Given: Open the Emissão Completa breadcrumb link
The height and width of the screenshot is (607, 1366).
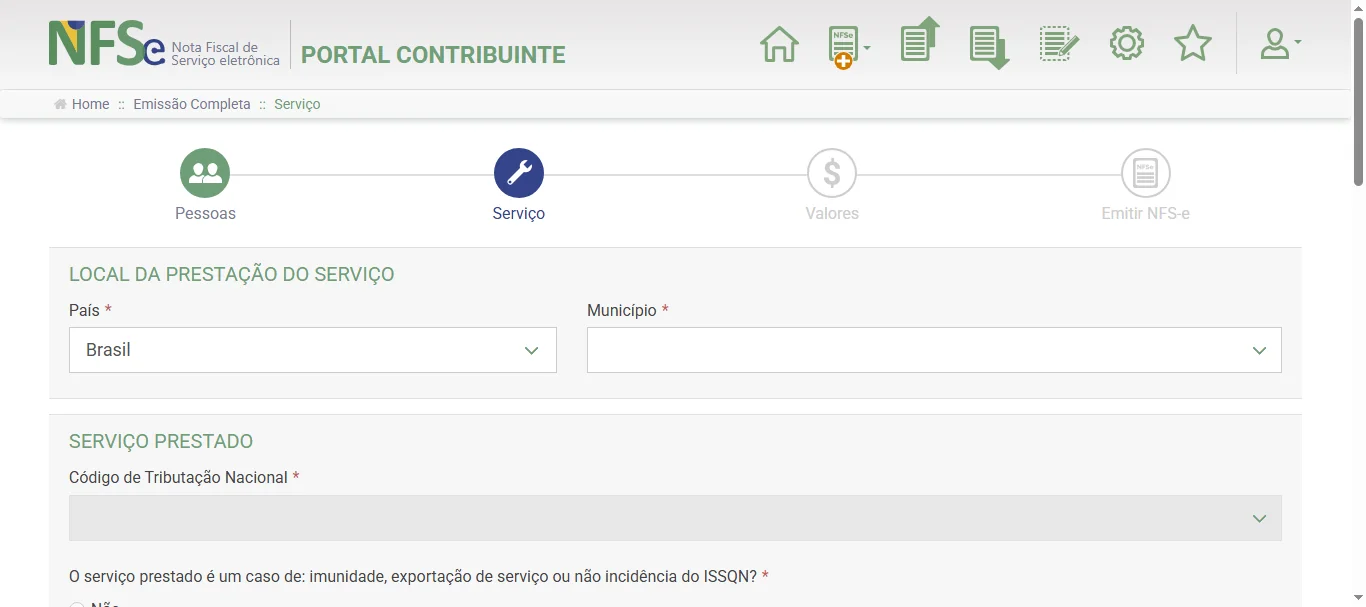Looking at the screenshot, I should click(x=191, y=104).
